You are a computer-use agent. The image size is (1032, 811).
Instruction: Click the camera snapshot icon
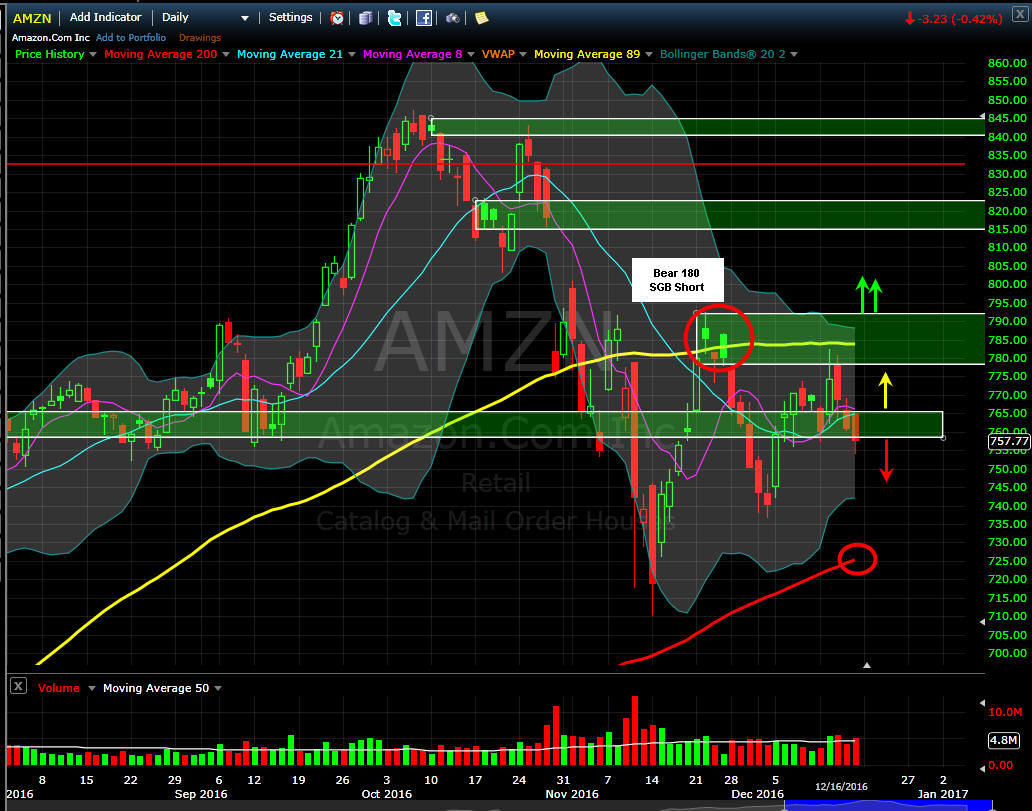coord(453,18)
